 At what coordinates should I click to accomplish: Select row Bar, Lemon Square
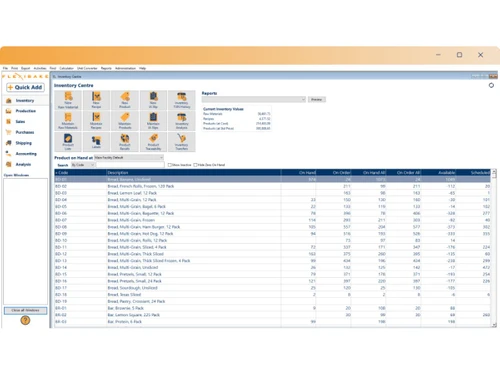(272, 315)
